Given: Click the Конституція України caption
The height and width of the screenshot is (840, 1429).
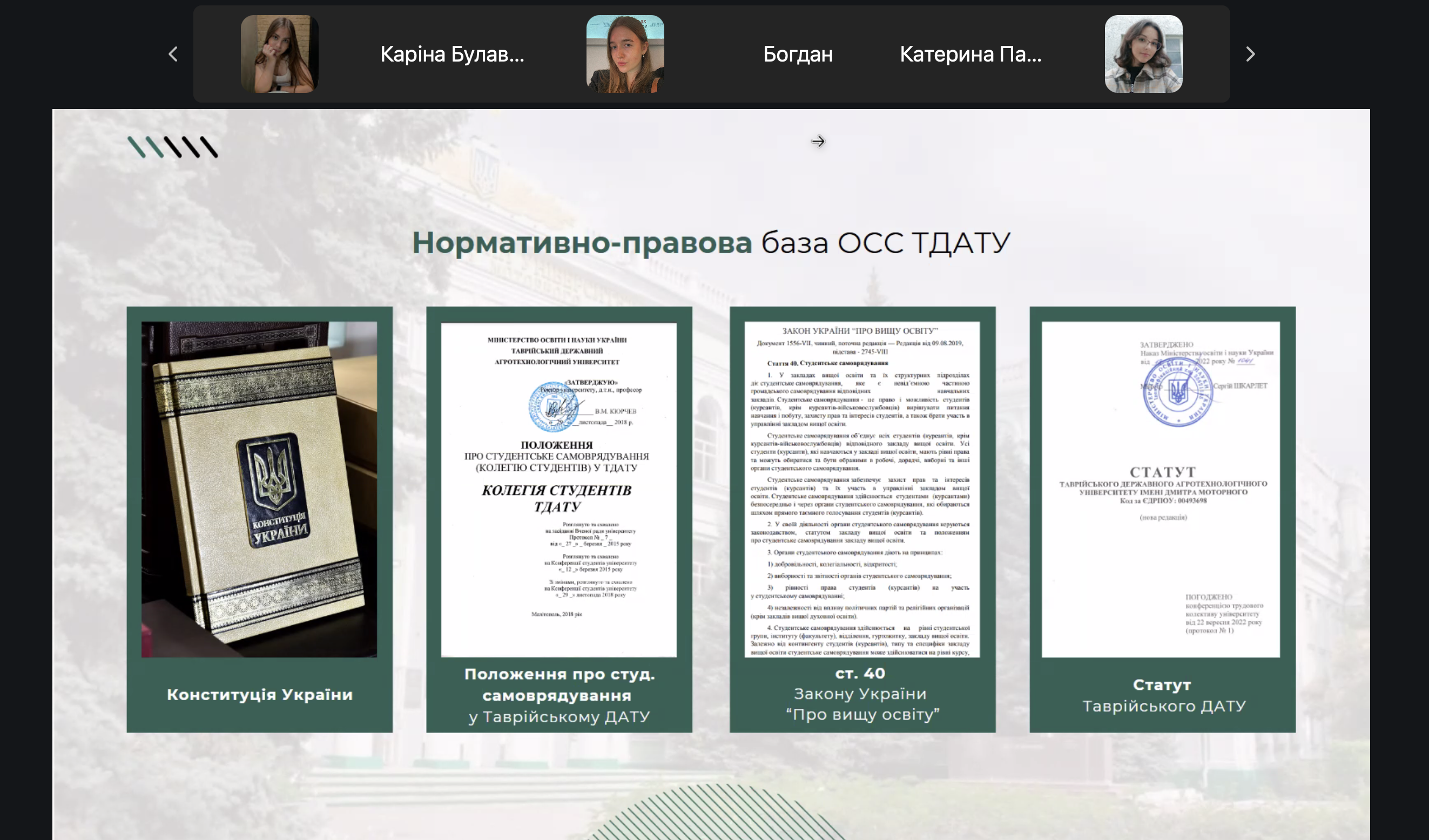Looking at the screenshot, I should [x=260, y=694].
